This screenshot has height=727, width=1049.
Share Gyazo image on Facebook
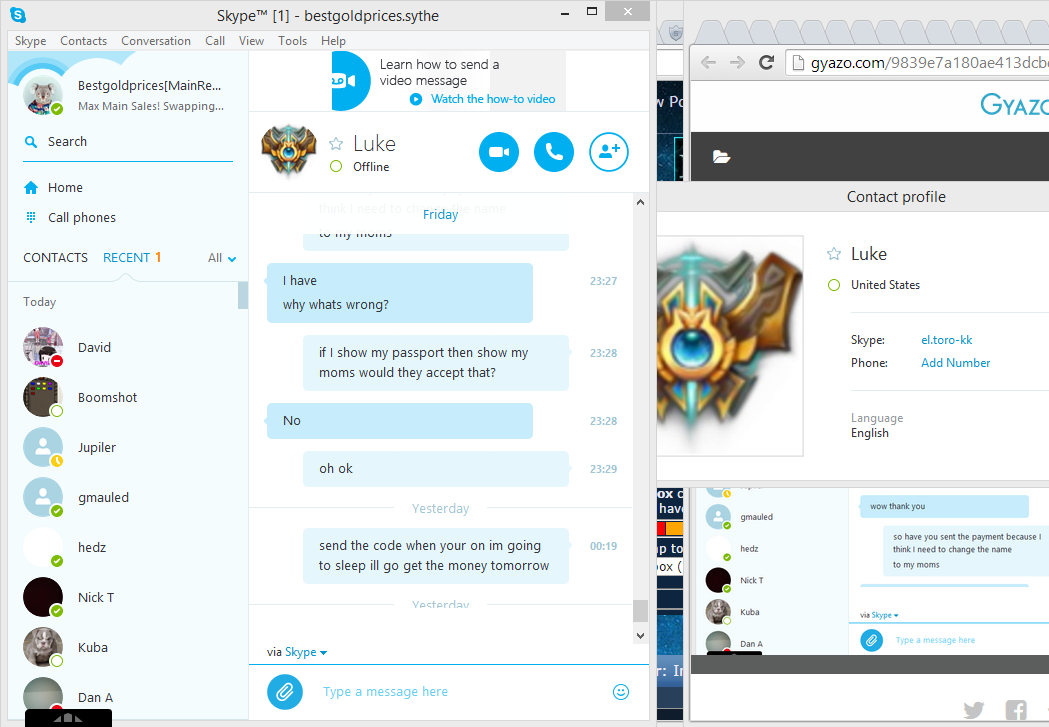click(1016, 710)
